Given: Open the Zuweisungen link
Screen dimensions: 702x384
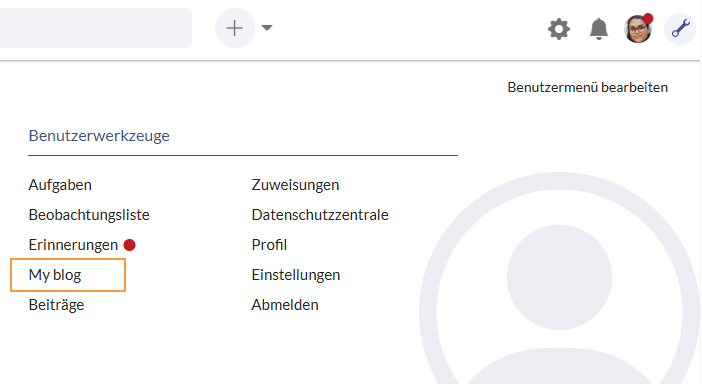Looking at the screenshot, I should tap(295, 185).
